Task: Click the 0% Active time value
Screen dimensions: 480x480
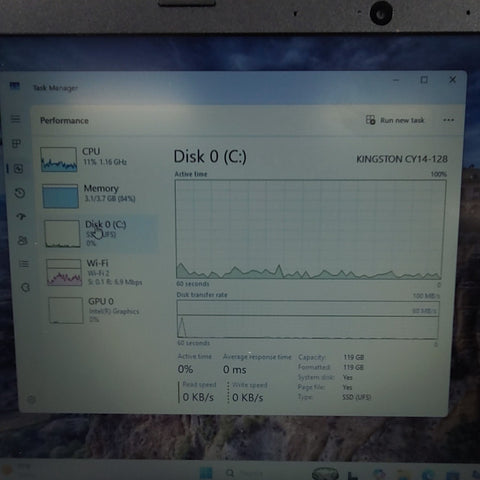Action: 185,369
